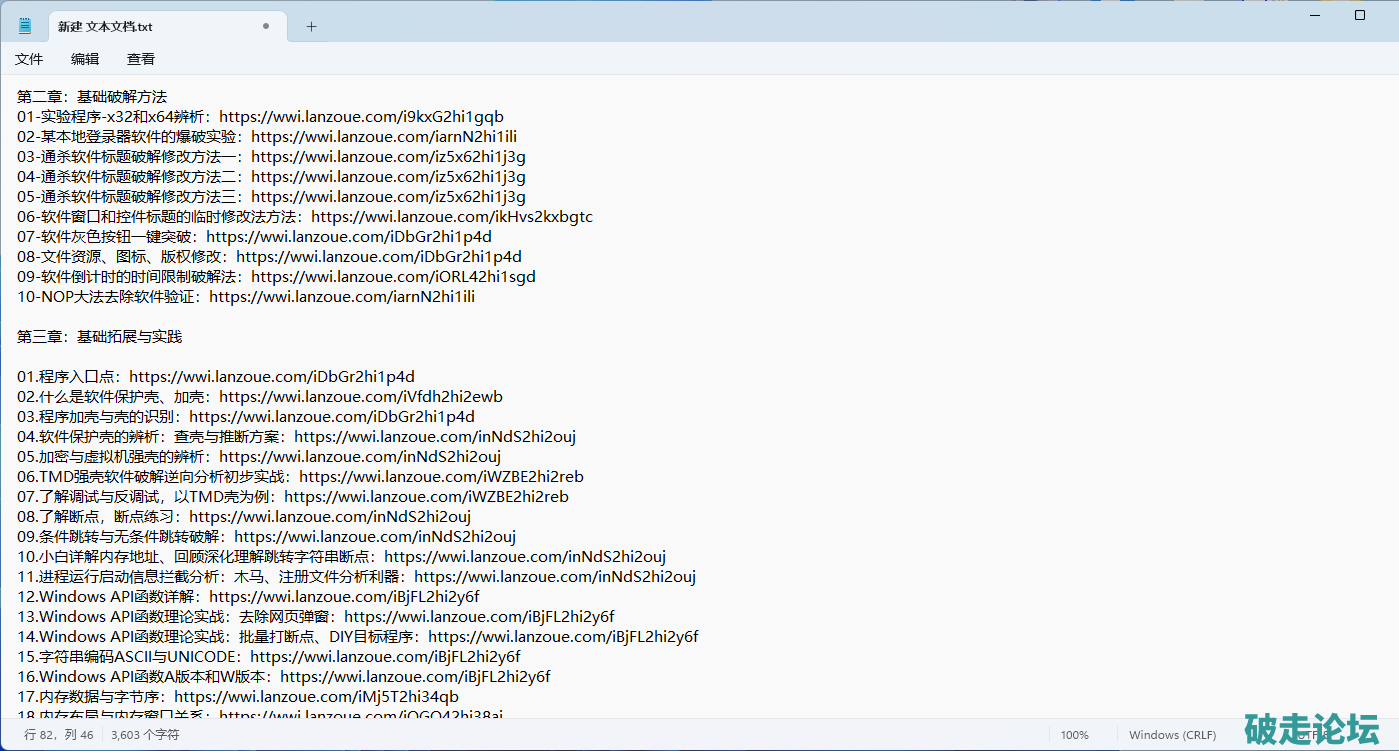Click the 100% zoom level in status bar
Screen dimensions: 1399x751
1075,735
